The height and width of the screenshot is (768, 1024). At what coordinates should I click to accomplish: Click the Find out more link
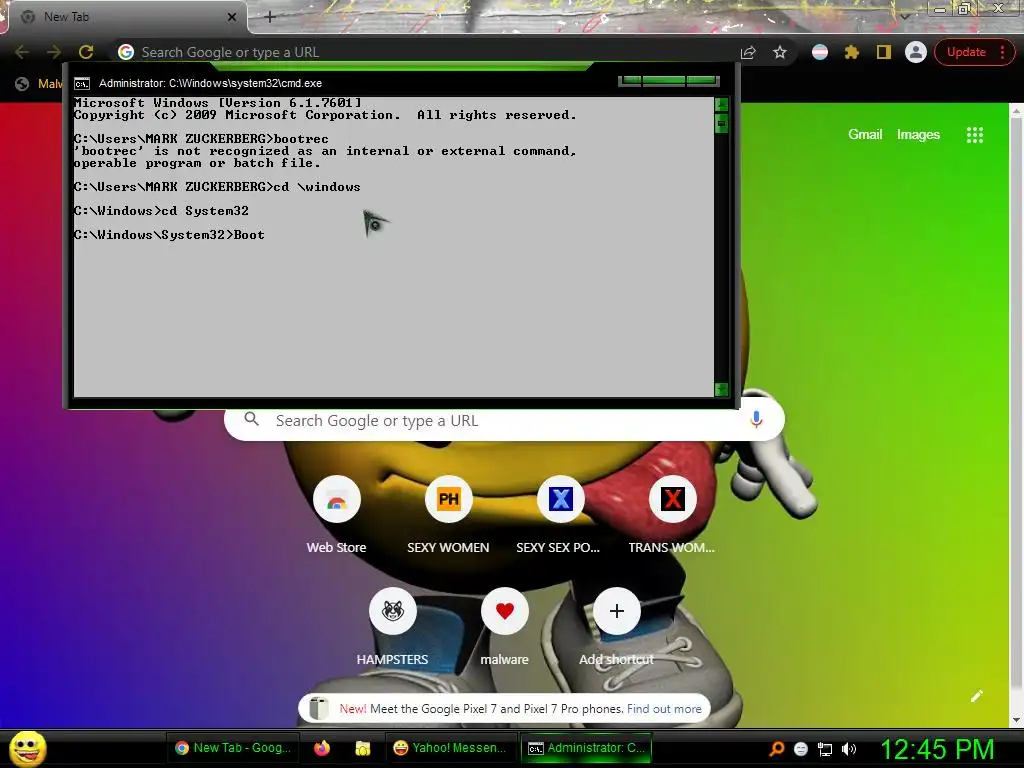(x=664, y=709)
